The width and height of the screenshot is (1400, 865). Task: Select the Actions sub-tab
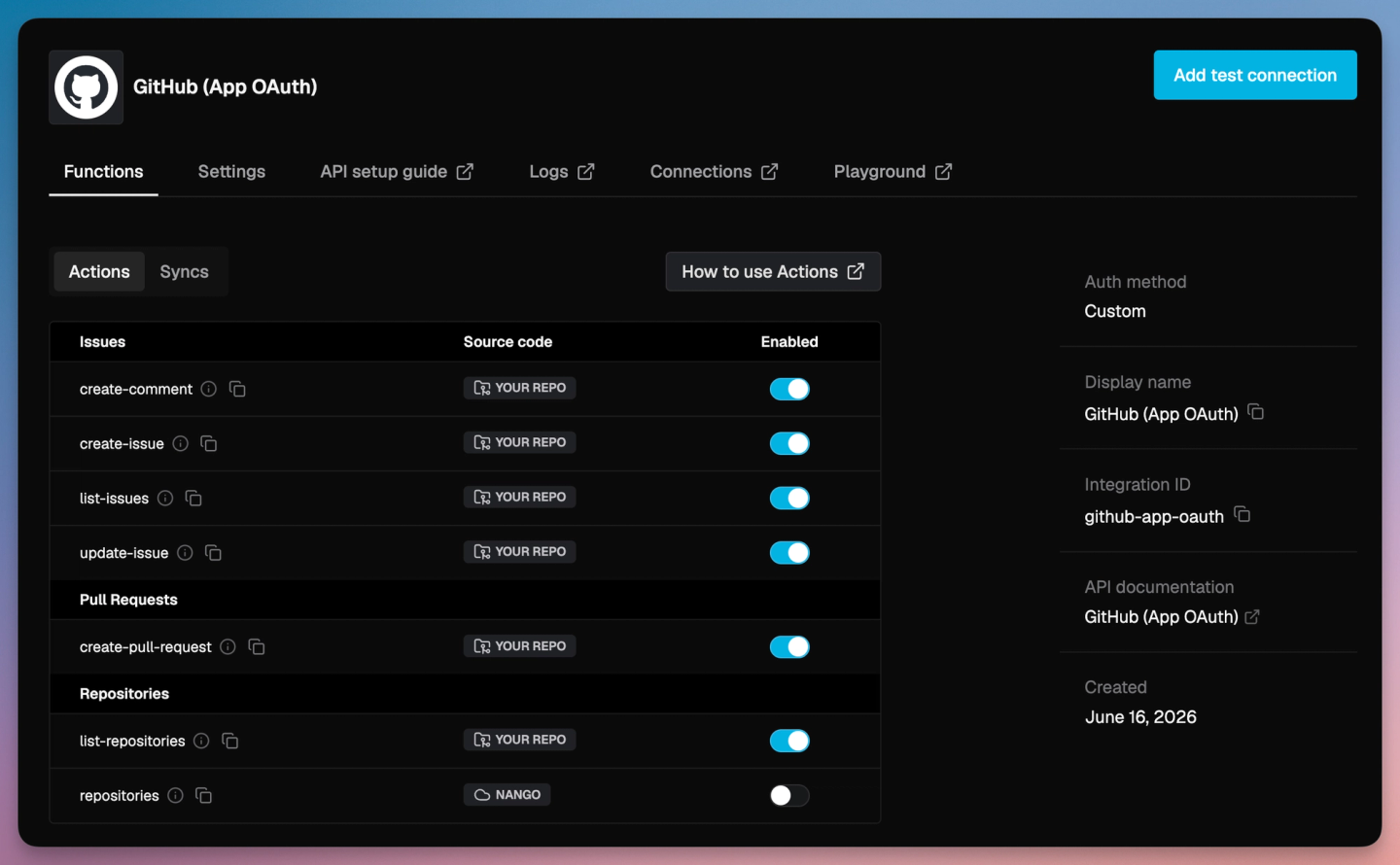pyautogui.click(x=99, y=271)
